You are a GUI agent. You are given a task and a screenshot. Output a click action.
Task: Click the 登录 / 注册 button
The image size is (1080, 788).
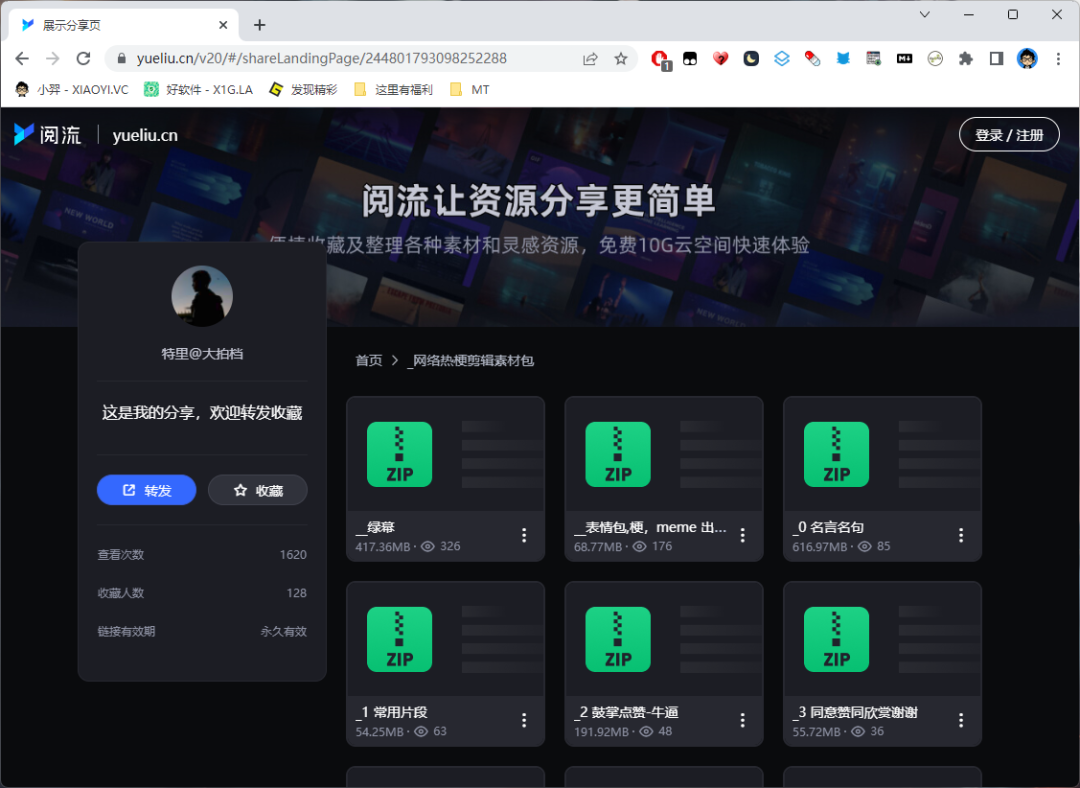click(x=1009, y=134)
